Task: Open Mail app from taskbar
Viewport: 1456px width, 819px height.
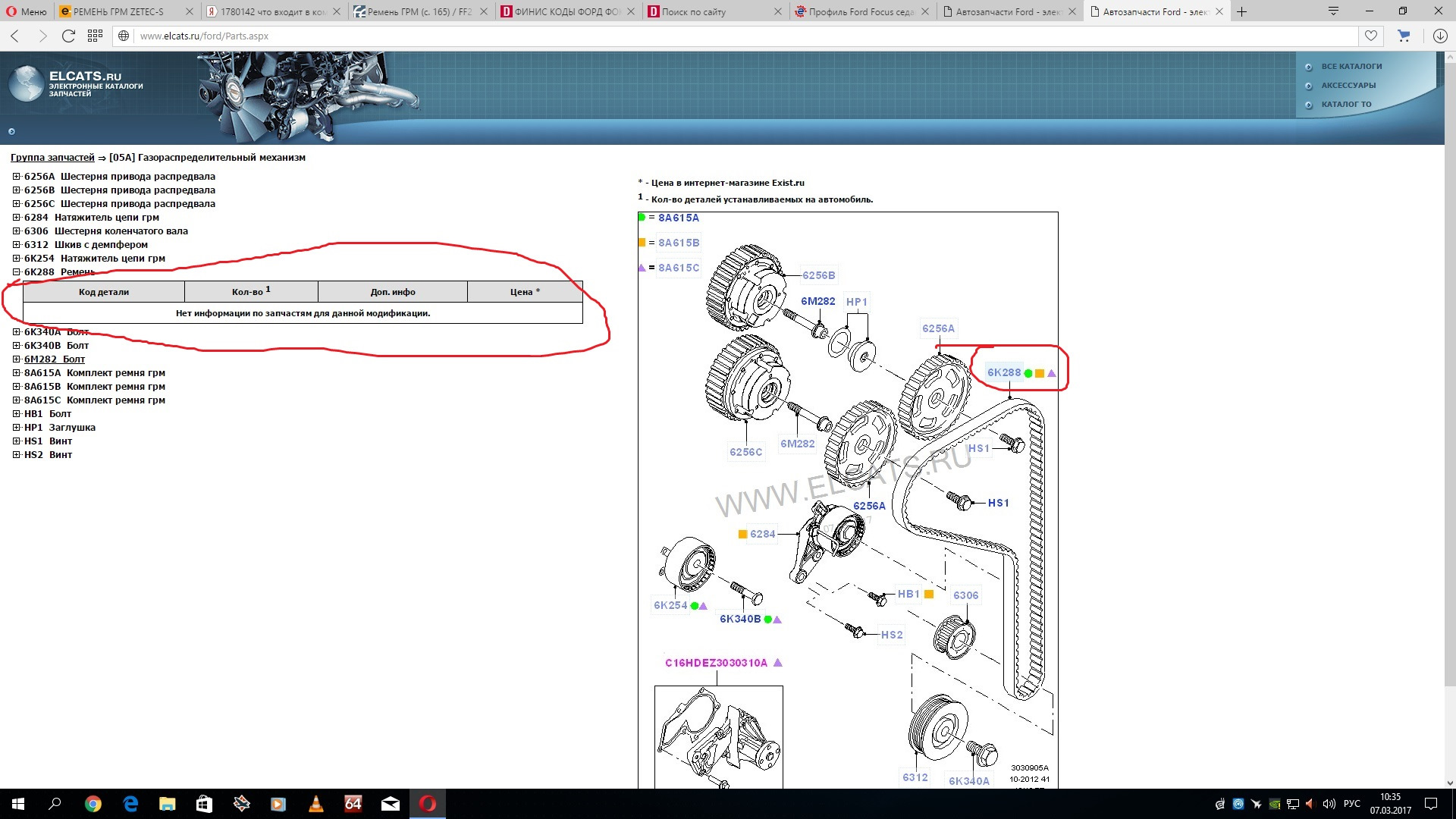Action: pyautogui.click(x=391, y=804)
